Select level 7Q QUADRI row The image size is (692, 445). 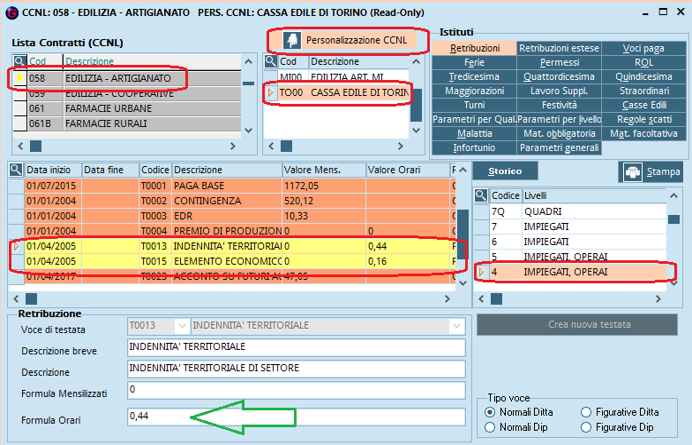(571, 211)
